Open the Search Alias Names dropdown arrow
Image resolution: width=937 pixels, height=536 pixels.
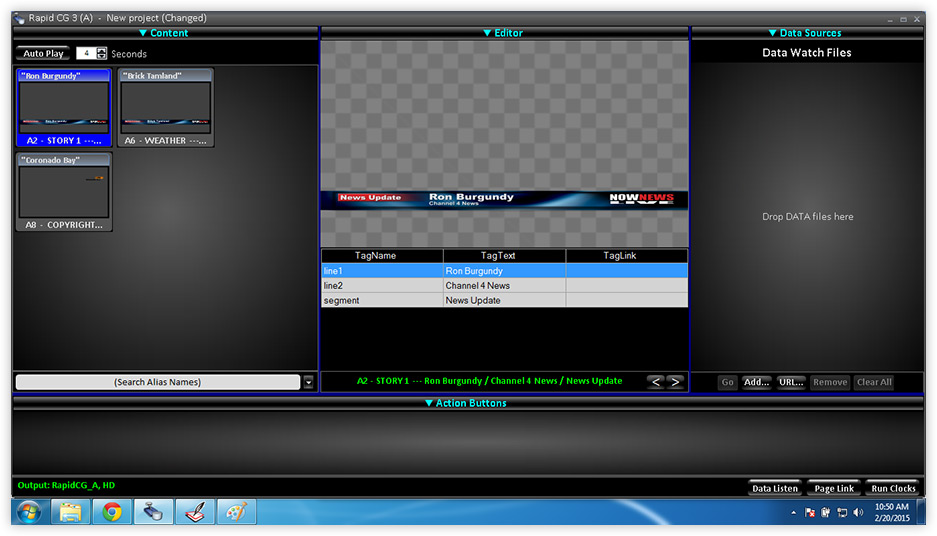coord(308,382)
